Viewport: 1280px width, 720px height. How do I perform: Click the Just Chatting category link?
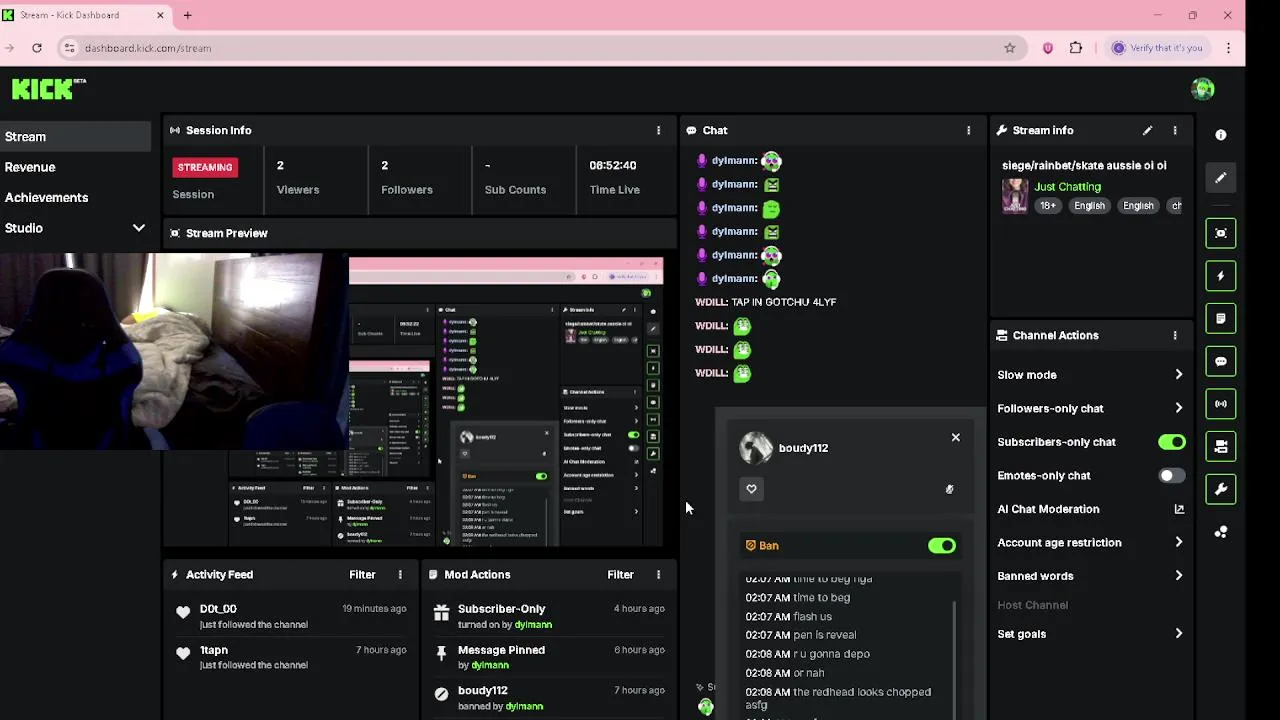(x=1067, y=186)
